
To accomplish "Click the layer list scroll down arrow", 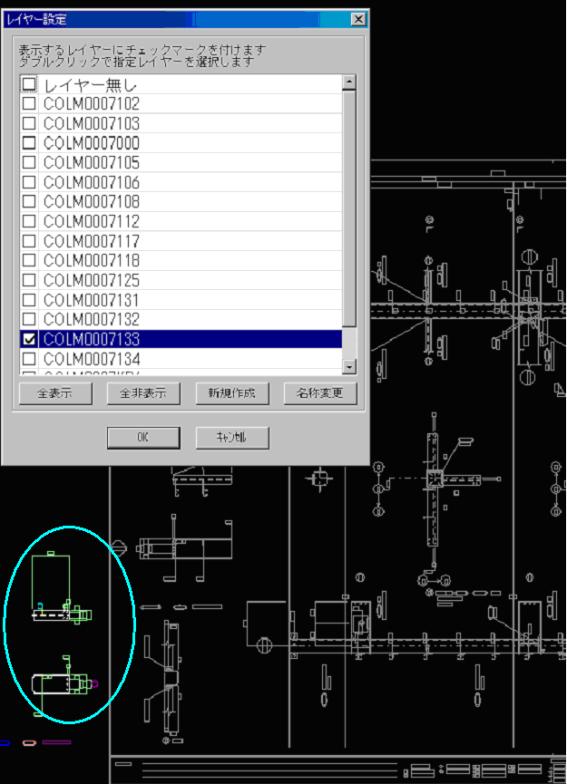I will tap(349, 366).
